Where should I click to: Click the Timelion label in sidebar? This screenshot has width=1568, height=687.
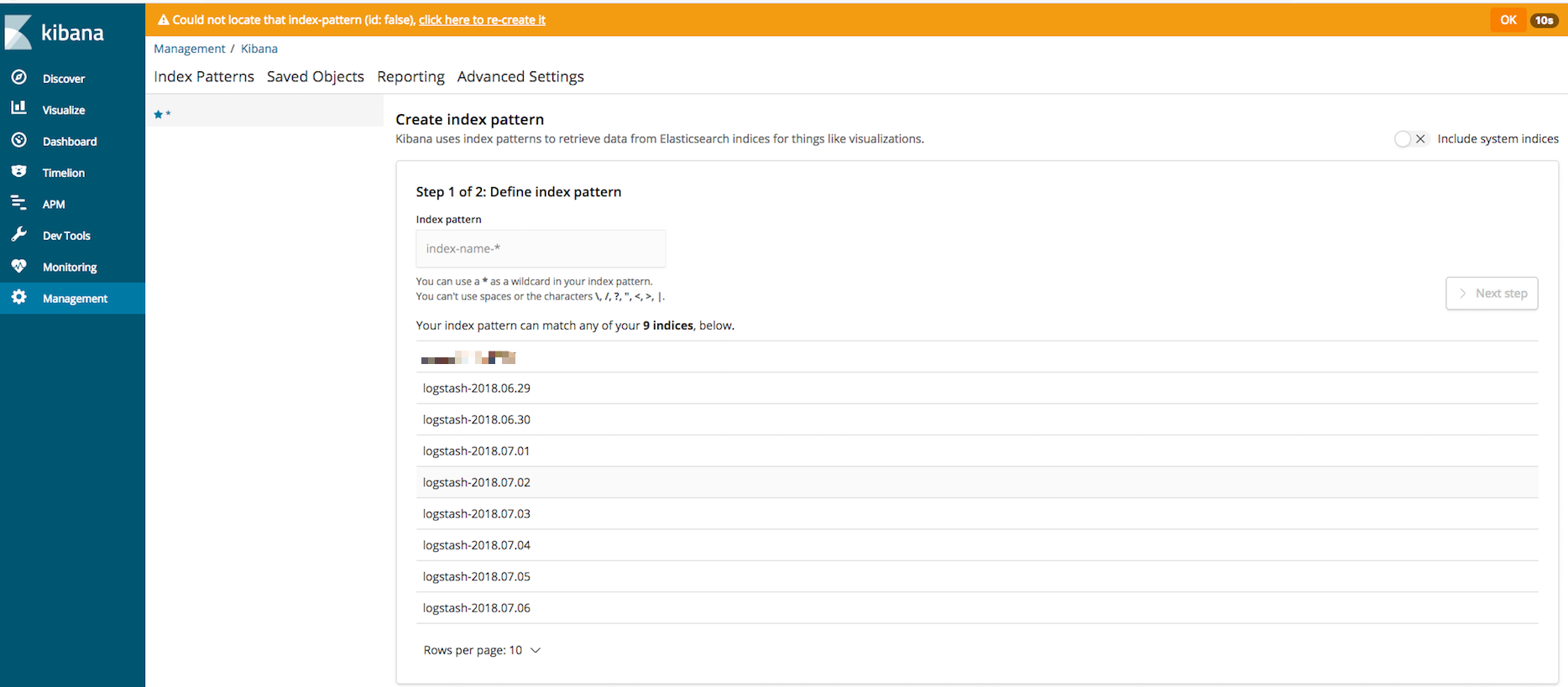click(64, 173)
